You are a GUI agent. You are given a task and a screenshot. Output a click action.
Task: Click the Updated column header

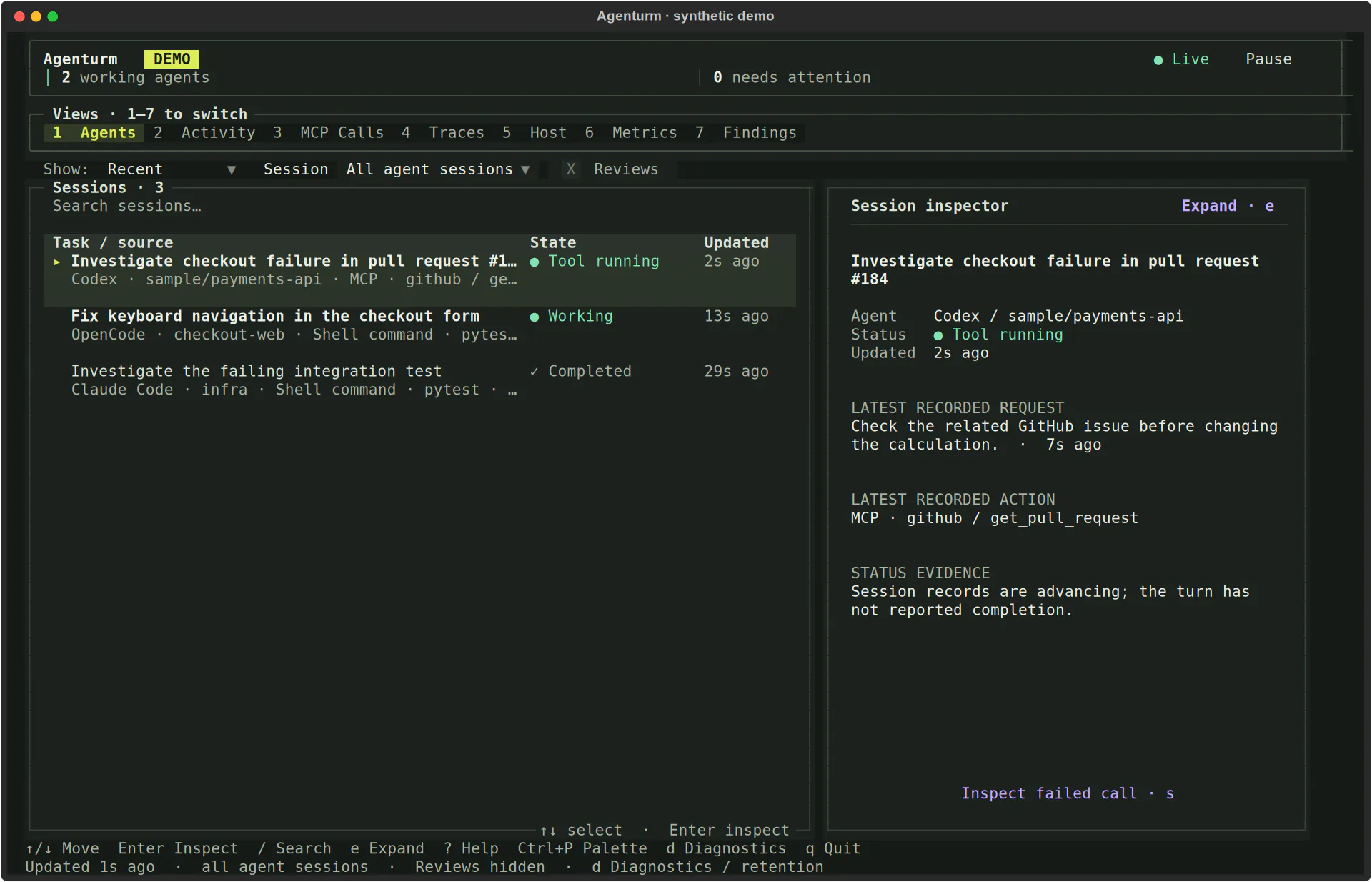coord(737,243)
